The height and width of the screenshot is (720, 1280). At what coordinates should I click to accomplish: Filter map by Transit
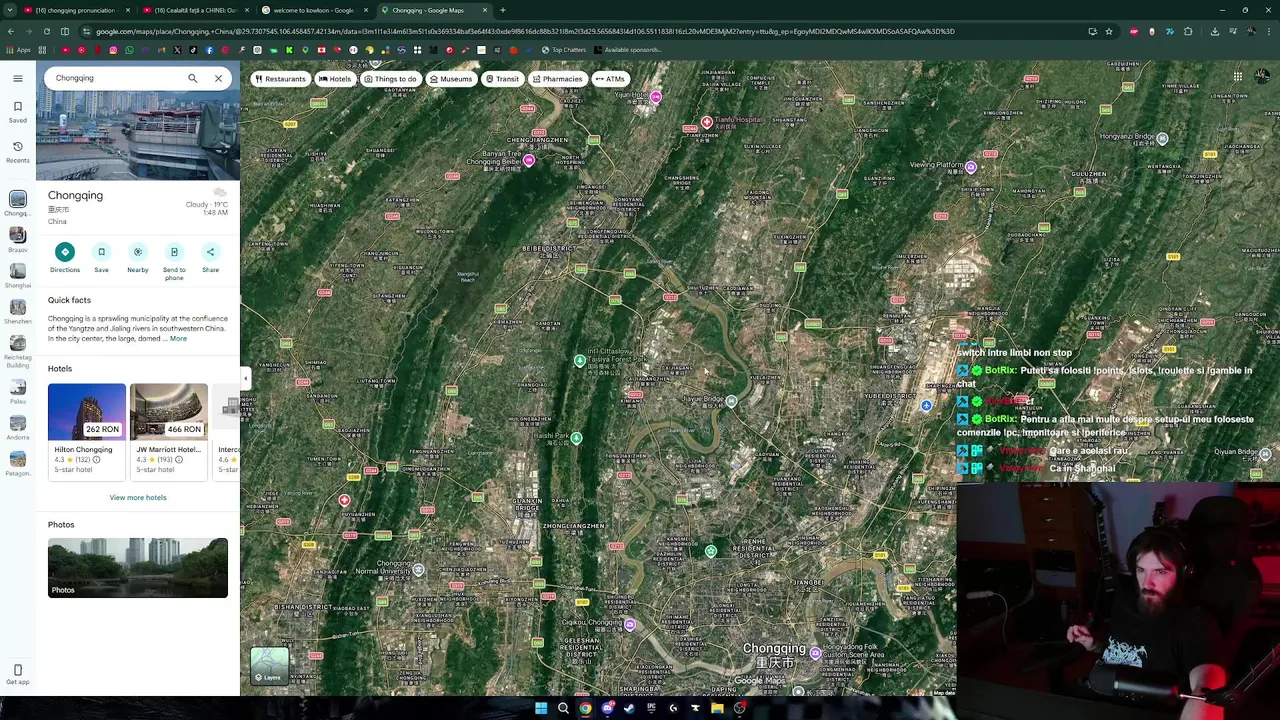pos(503,79)
